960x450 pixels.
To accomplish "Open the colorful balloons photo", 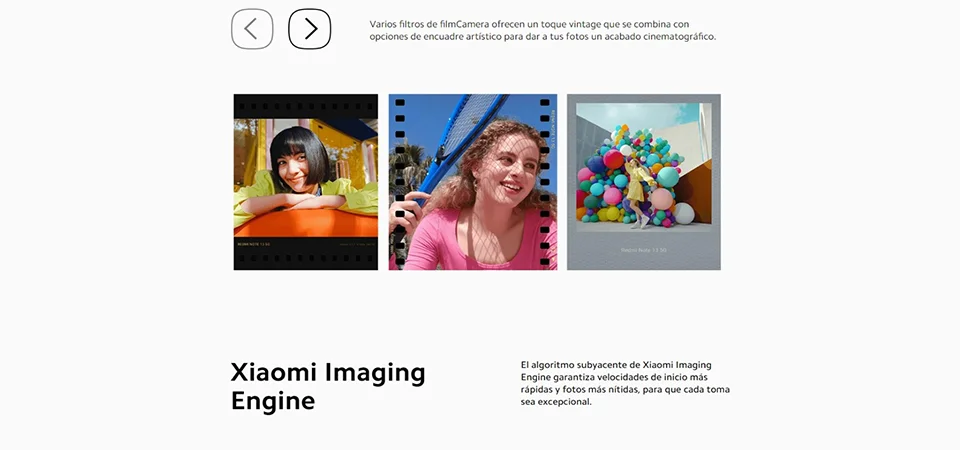I will [x=643, y=182].
